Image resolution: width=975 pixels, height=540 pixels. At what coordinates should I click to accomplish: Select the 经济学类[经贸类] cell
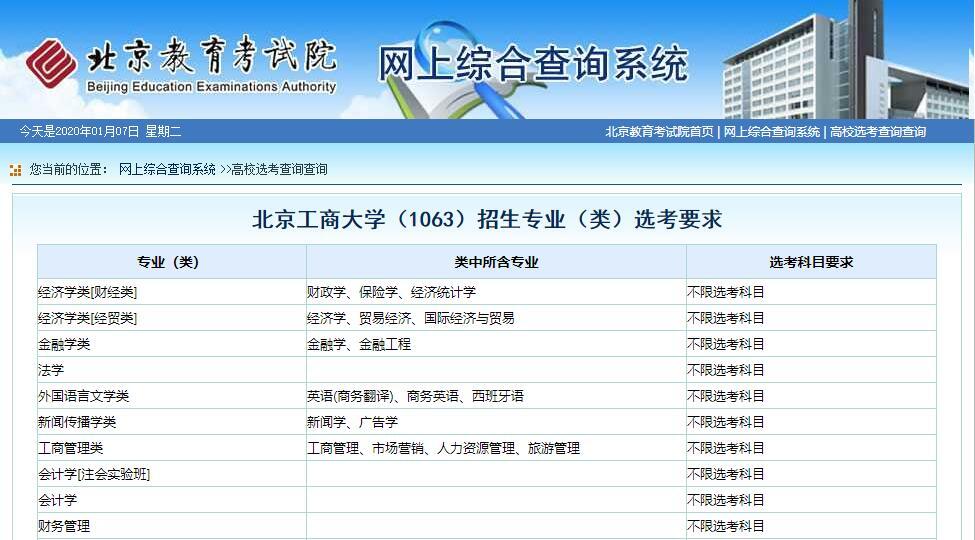pyautogui.click(x=172, y=318)
